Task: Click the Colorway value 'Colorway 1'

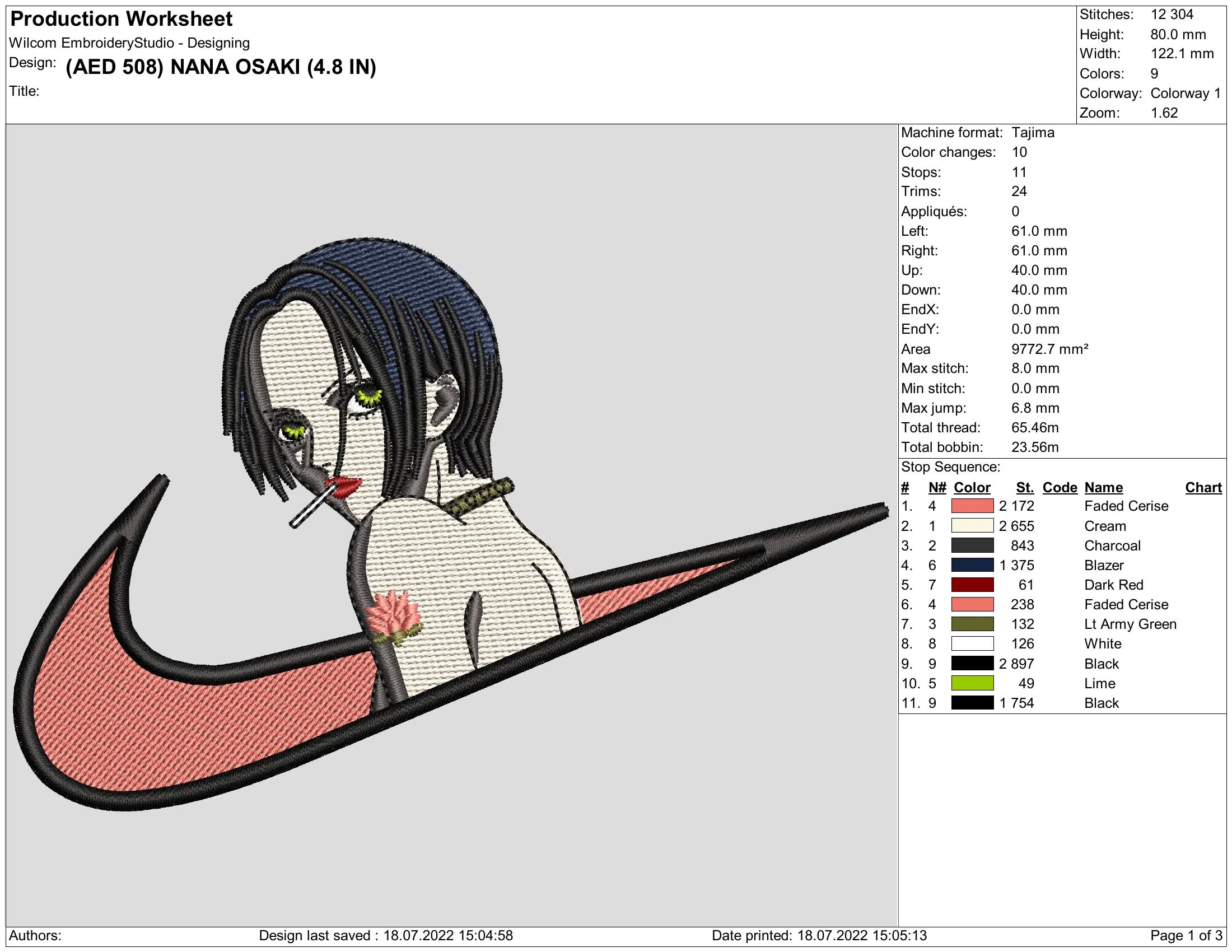Action: pos(1185,94)
